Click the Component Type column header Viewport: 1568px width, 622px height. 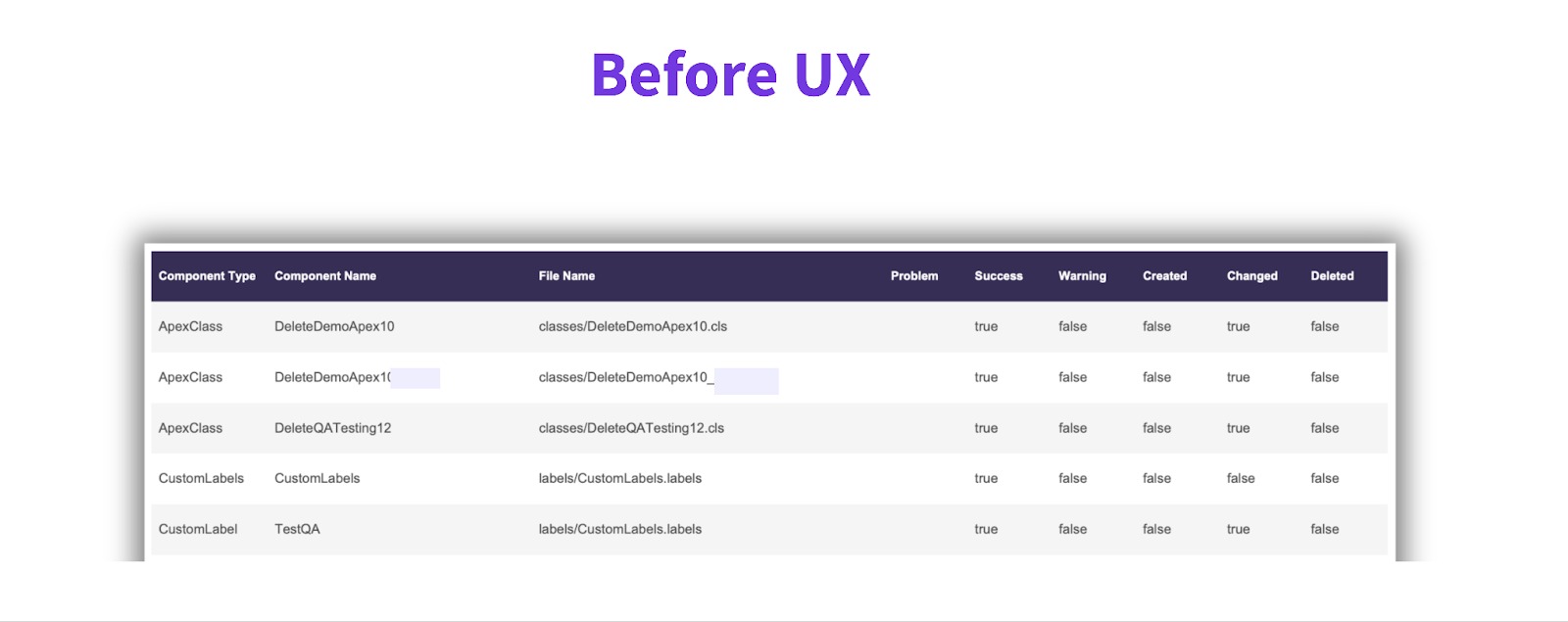pos(207,276)
